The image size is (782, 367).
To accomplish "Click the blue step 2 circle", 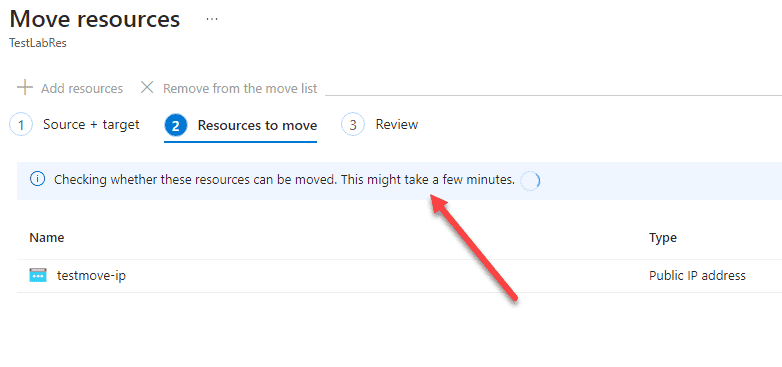I will [x=176, y=126].
